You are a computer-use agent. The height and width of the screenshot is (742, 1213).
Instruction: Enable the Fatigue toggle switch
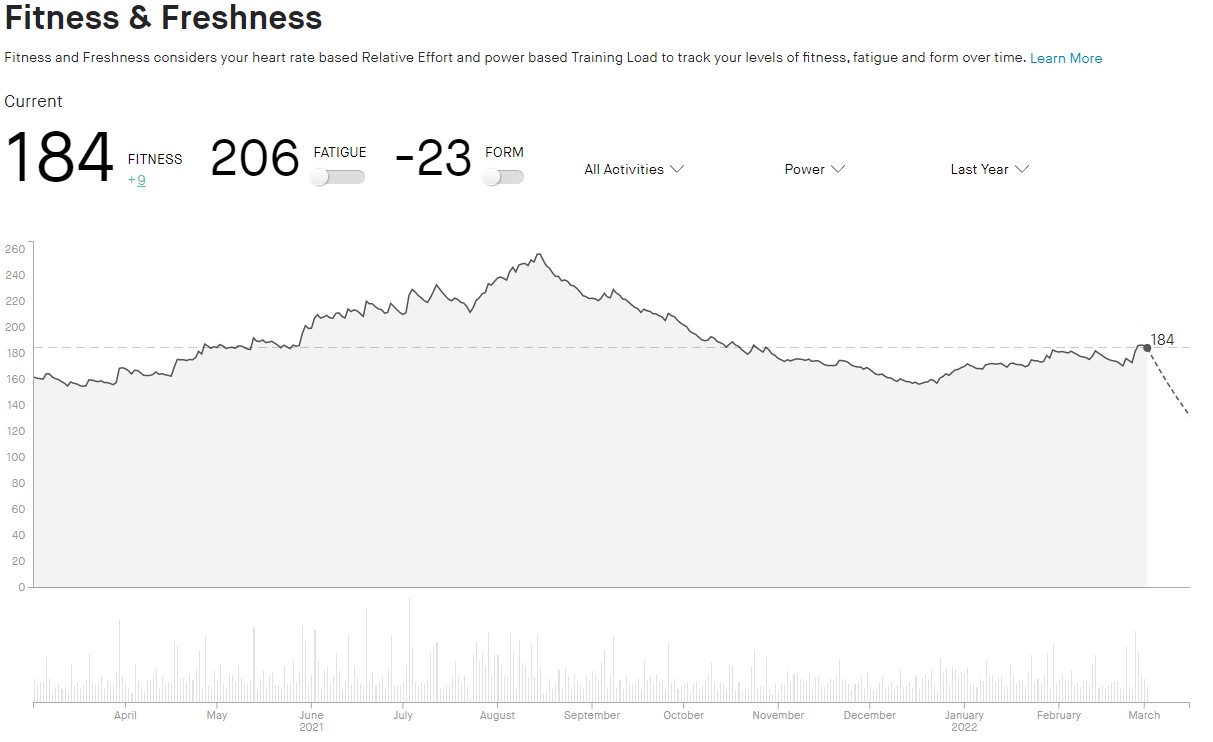(x=338, y=177)
